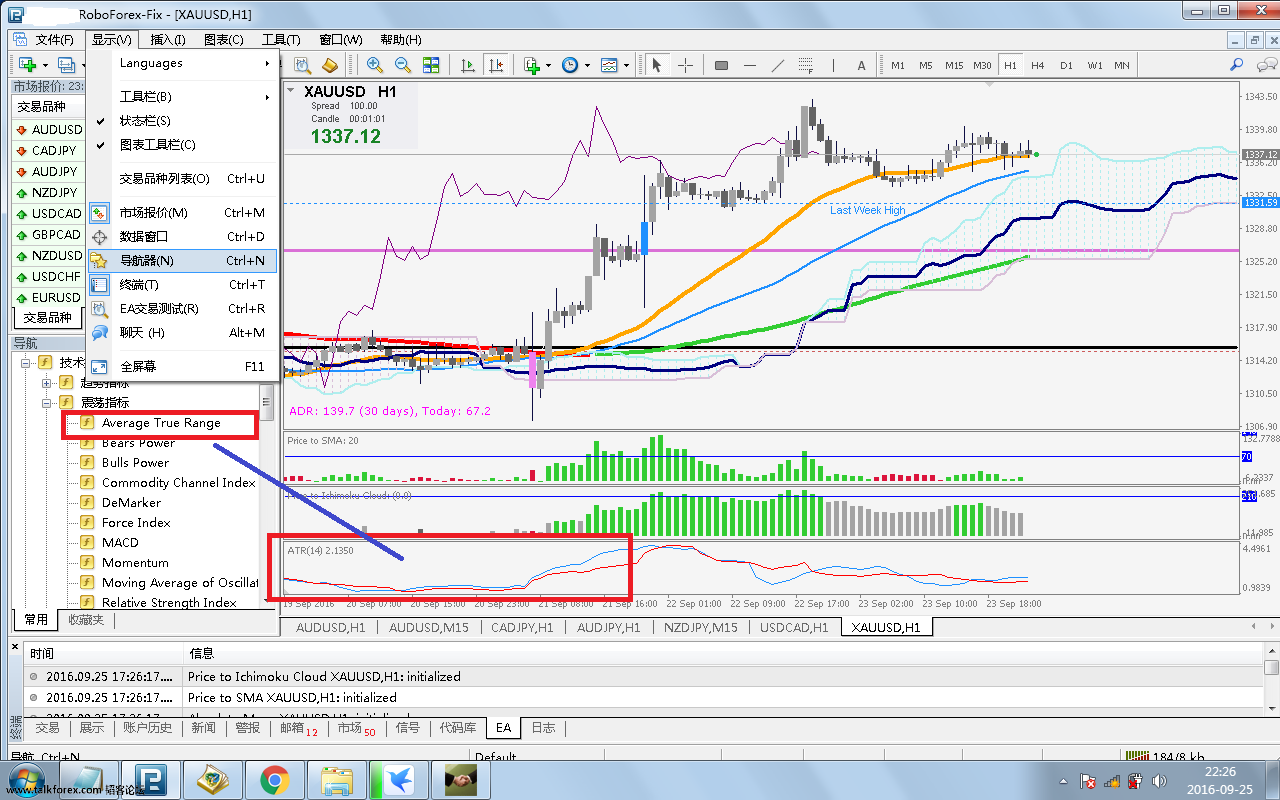
Task: Switch to the AUDUSD,M15 chart tab
Action: click(x=428, y=627)
